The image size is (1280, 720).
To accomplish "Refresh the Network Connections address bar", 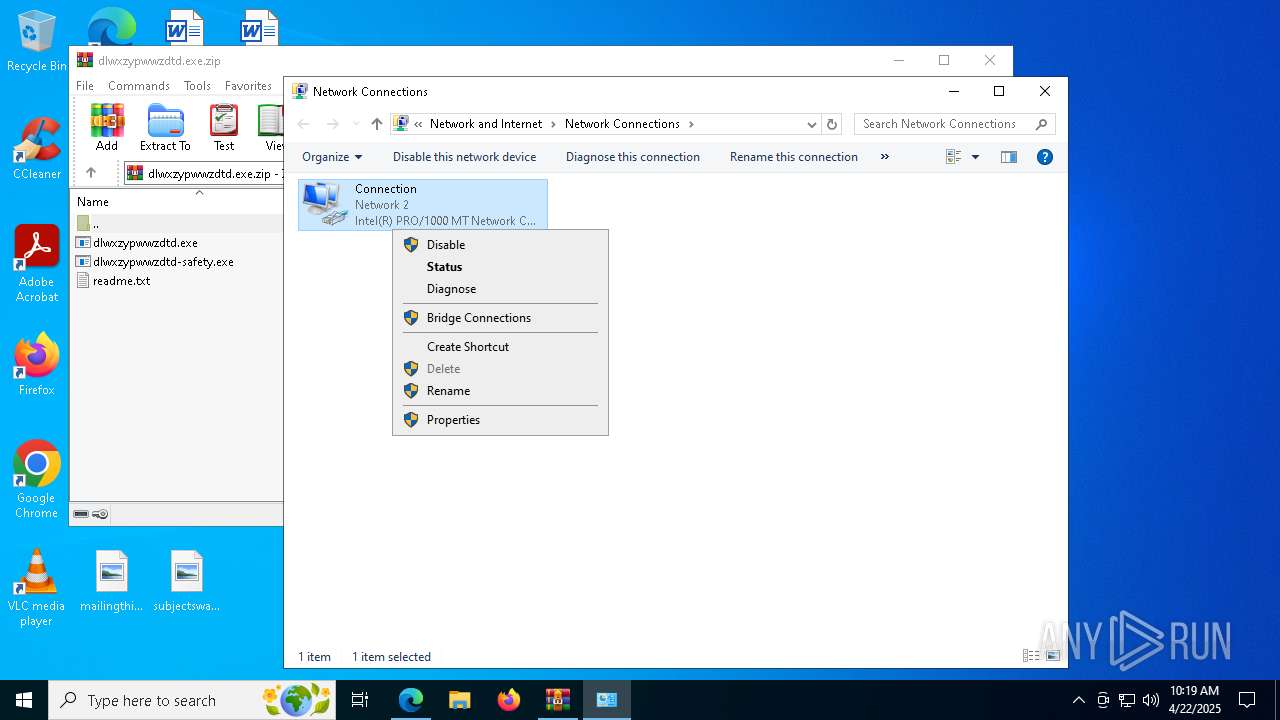I will [832, 124].
